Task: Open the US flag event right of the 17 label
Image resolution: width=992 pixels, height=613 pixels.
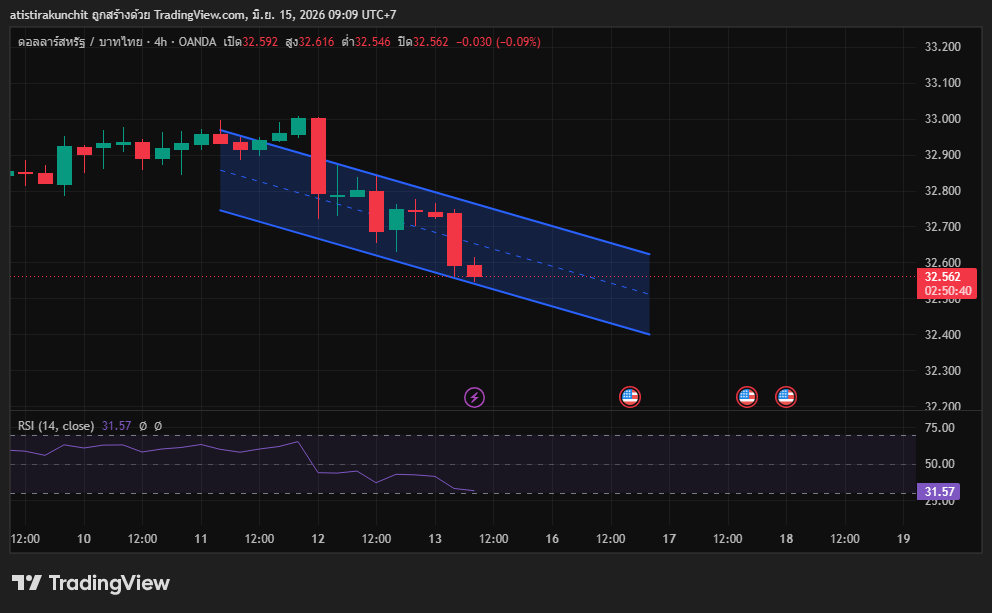Action: (x=747, y=397)
